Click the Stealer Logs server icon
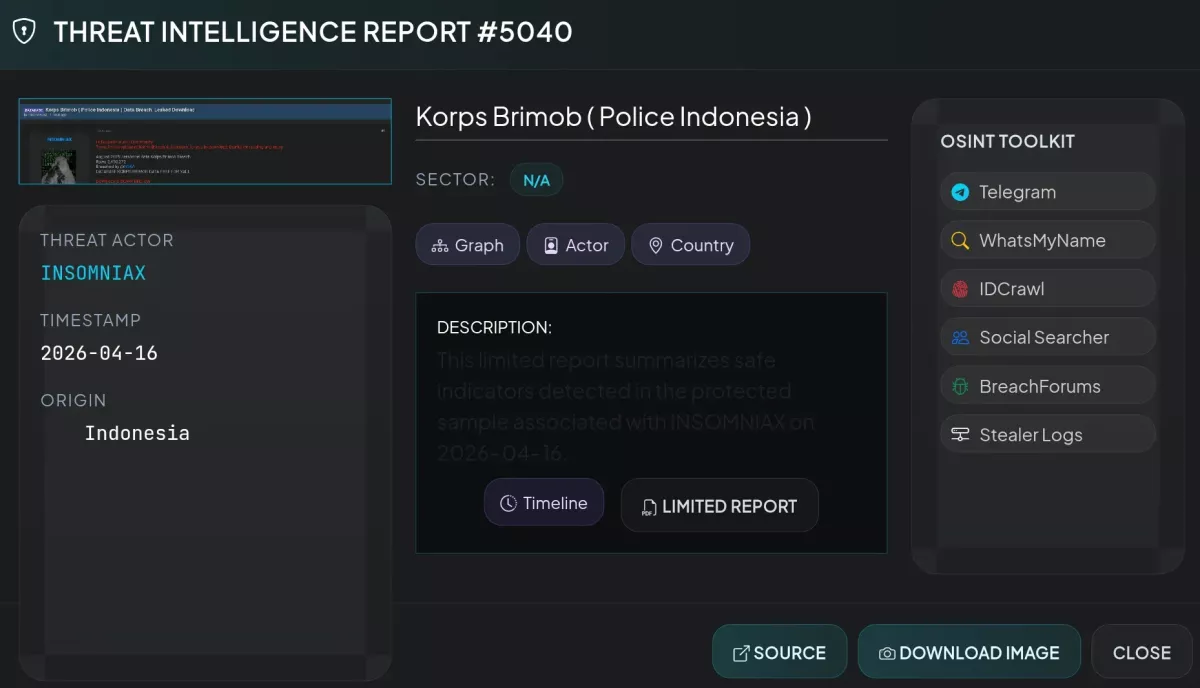 pyautogui.click(x=960, y=435)
